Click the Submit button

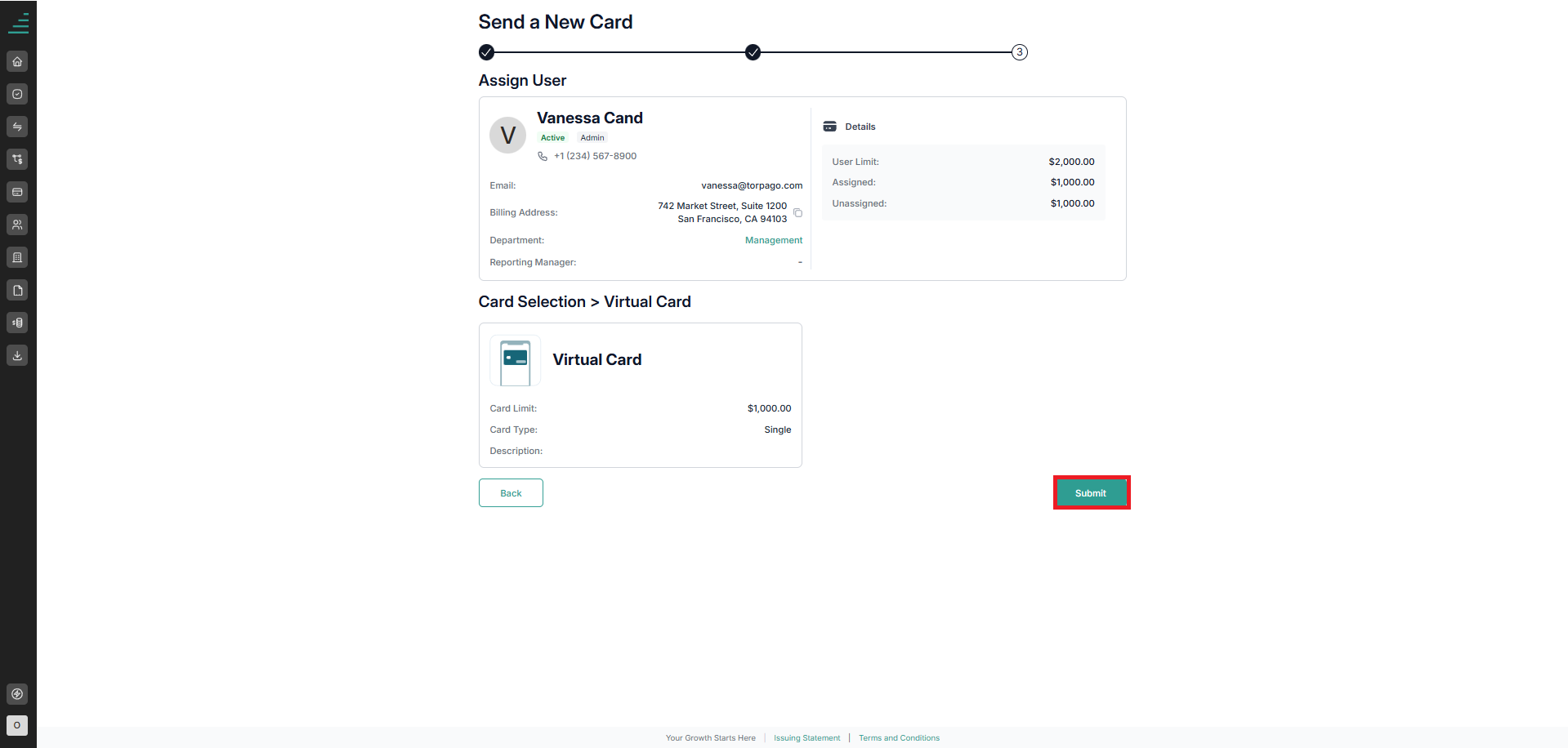click(x=1091, y=493)
